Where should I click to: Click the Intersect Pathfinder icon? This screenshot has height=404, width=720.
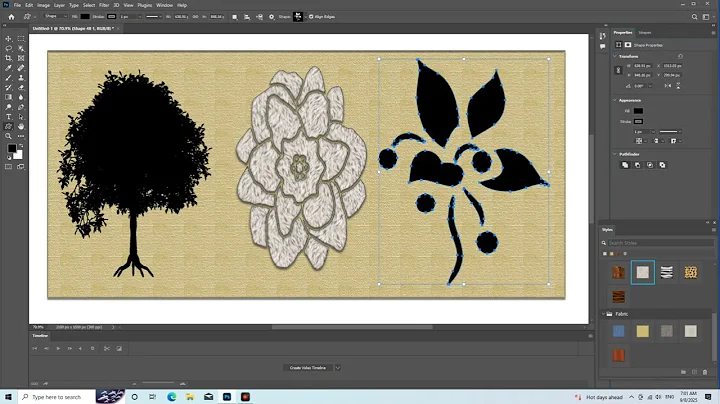650,165
